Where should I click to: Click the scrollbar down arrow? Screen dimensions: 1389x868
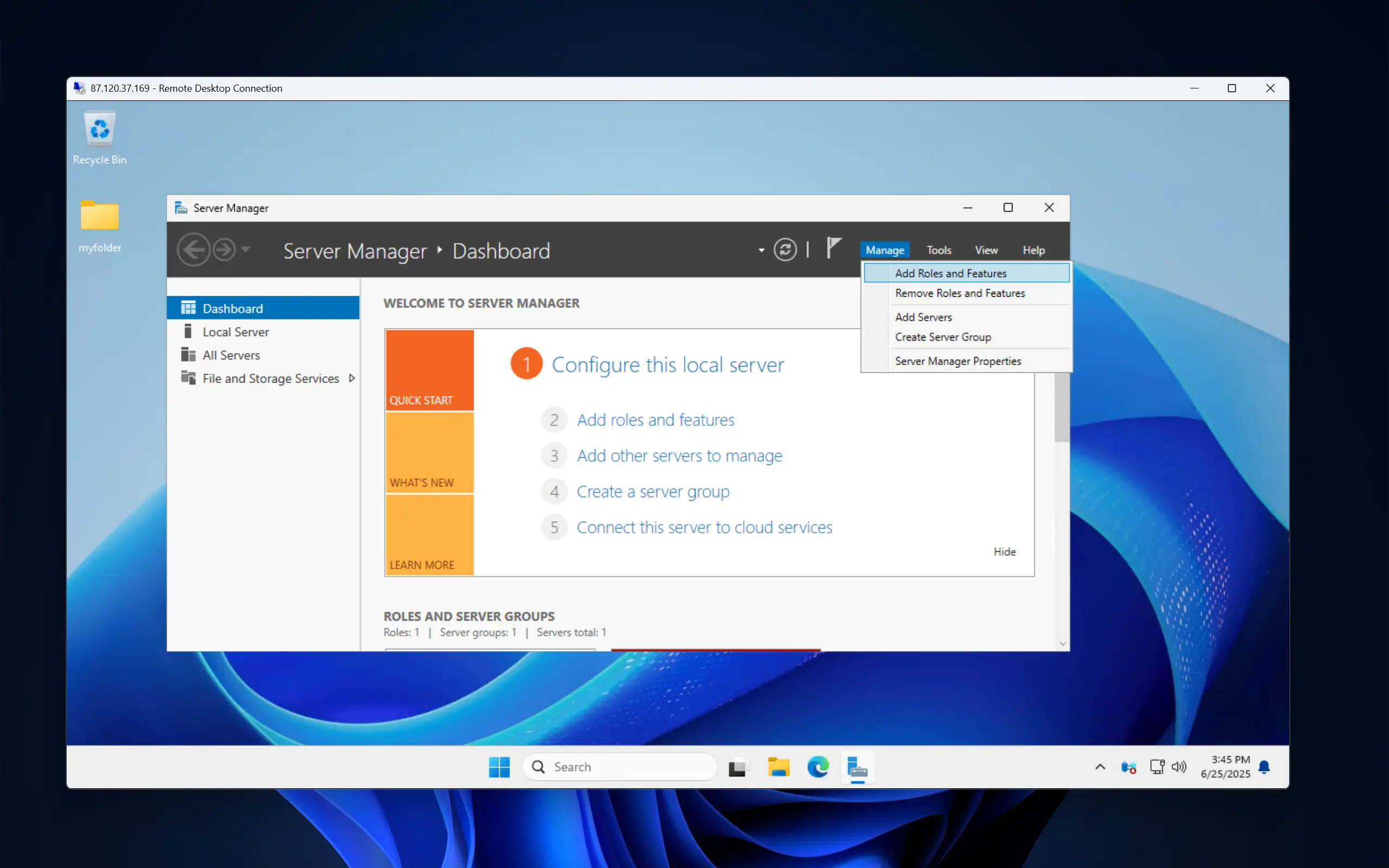click(x=1062, y=643)
